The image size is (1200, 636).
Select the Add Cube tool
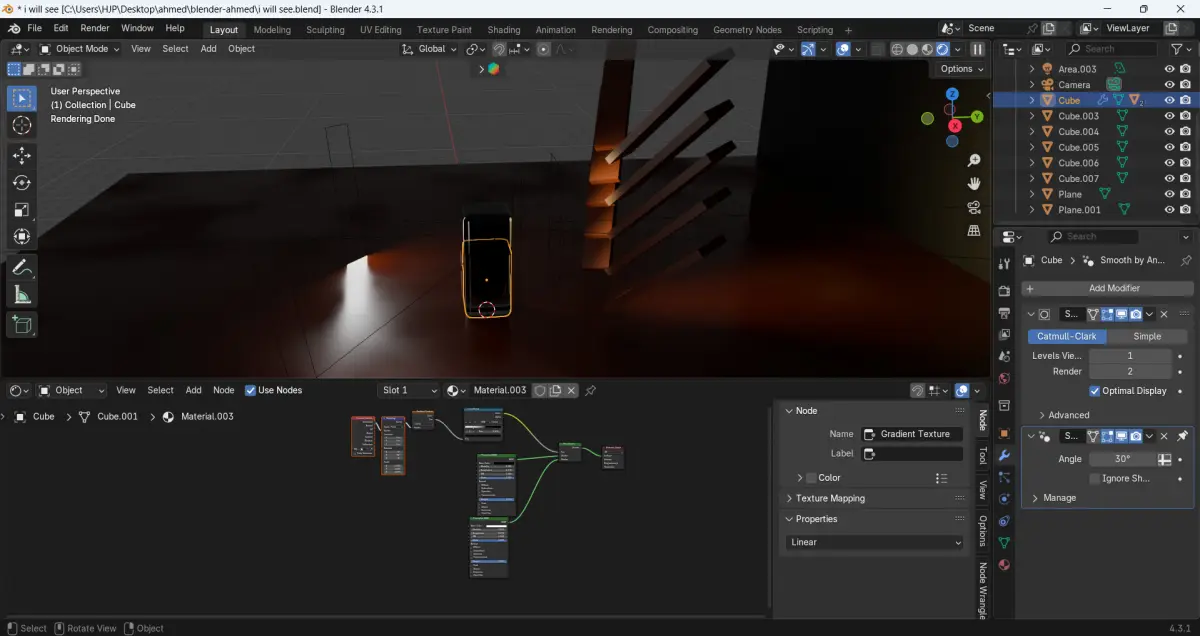point(22,325)
